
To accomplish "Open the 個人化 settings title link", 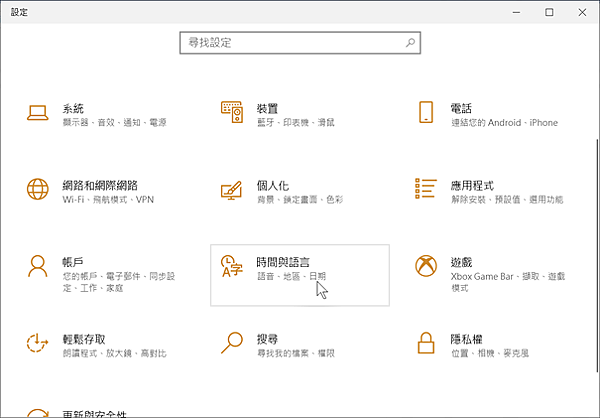I will coord(272,185).
